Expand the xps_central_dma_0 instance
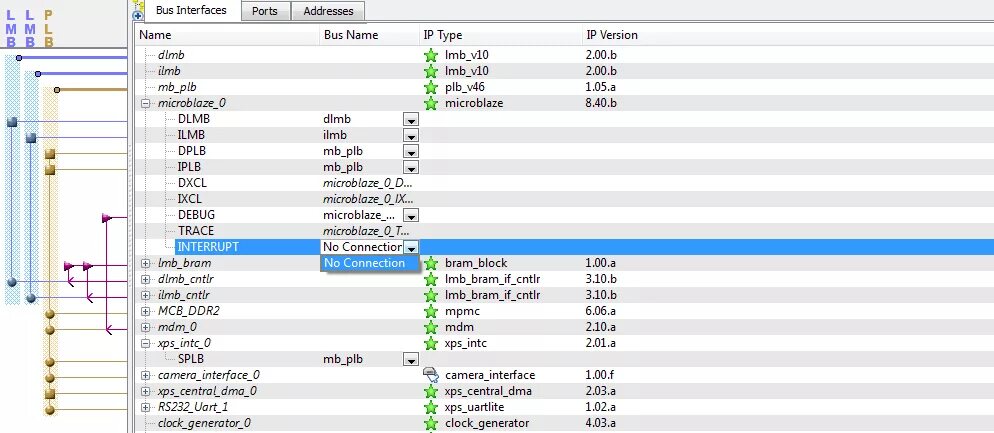994x433 pixels. point(145,391)
